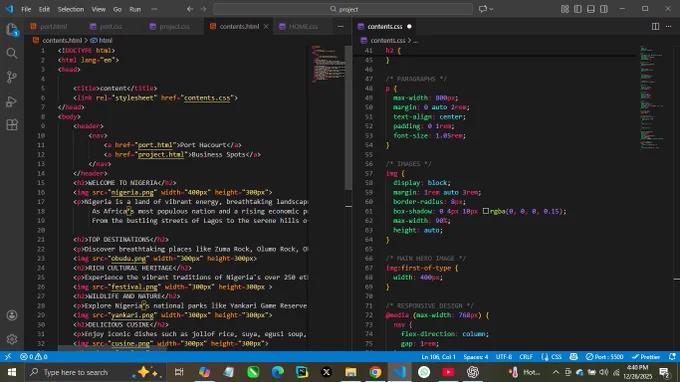Screen dimensions: 680x382
Task: Open the Extensions view
Action: pos(12,125)
